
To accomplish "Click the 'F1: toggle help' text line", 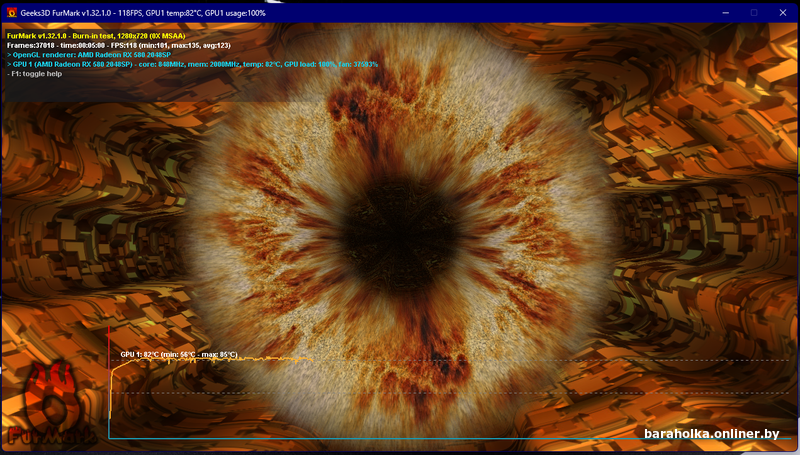I will 35,74.
